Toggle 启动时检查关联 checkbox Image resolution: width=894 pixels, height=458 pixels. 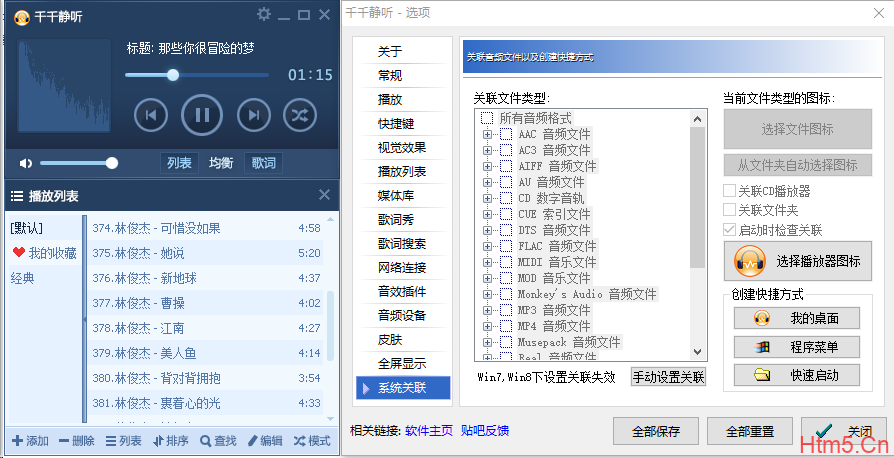click(x=729, y=230)
